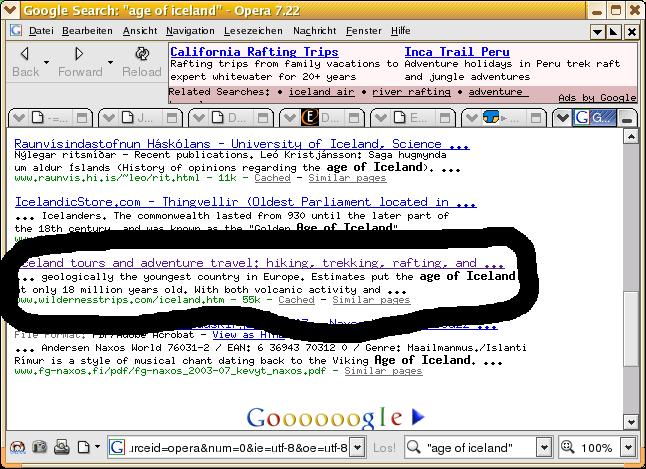Click the menu bar restore page button

pyautogui.click(x=614, y=32)
